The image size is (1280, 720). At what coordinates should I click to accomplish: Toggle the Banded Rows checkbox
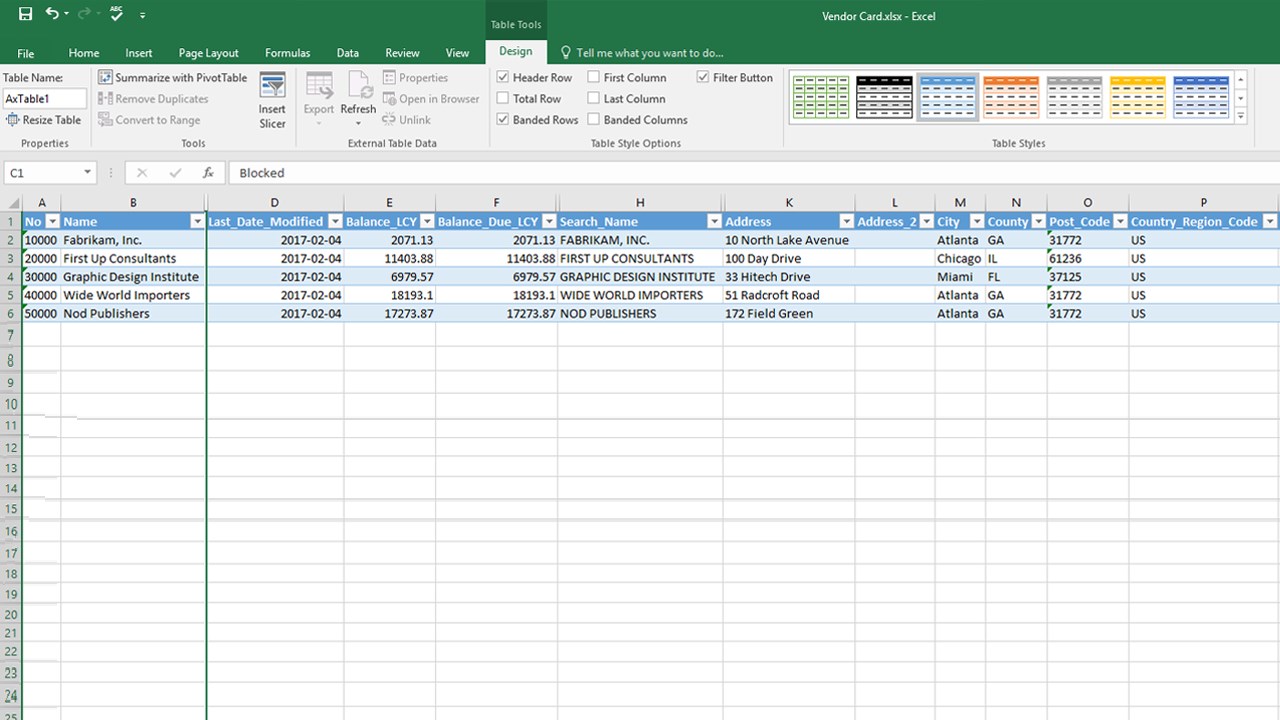(x=503, y=119)
